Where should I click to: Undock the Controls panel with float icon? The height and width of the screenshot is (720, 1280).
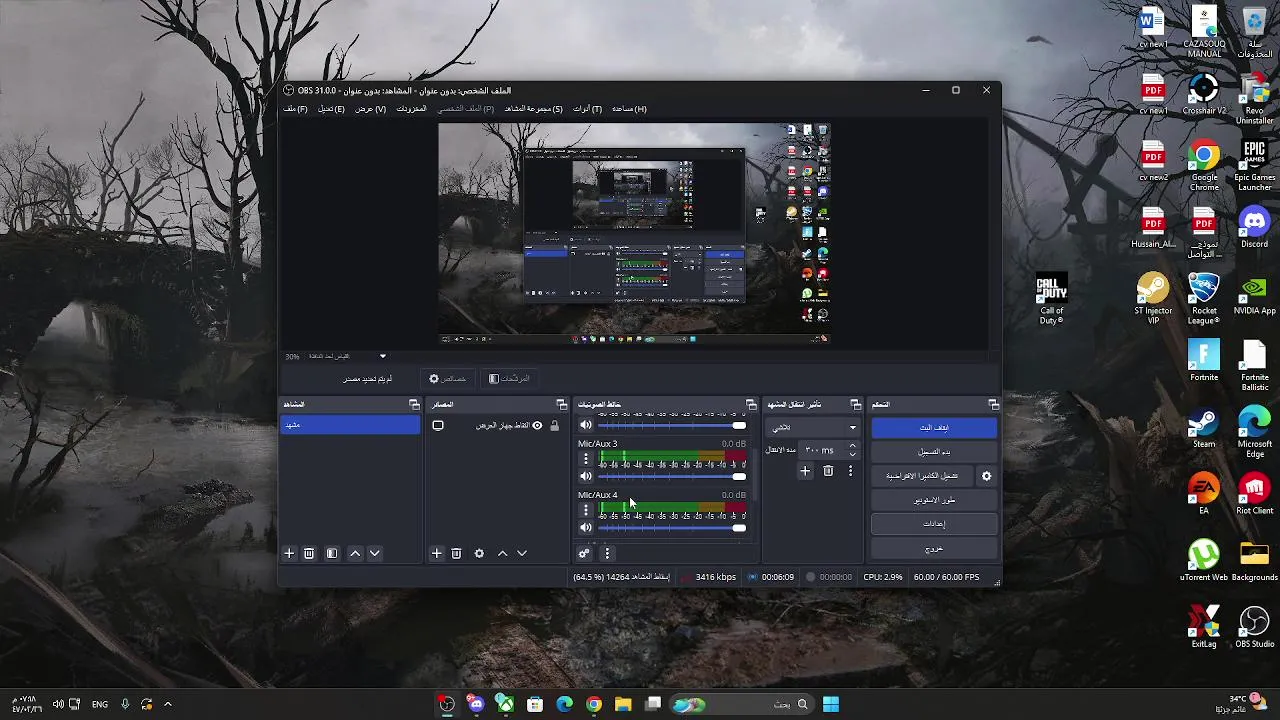click(x=993, y=404)
